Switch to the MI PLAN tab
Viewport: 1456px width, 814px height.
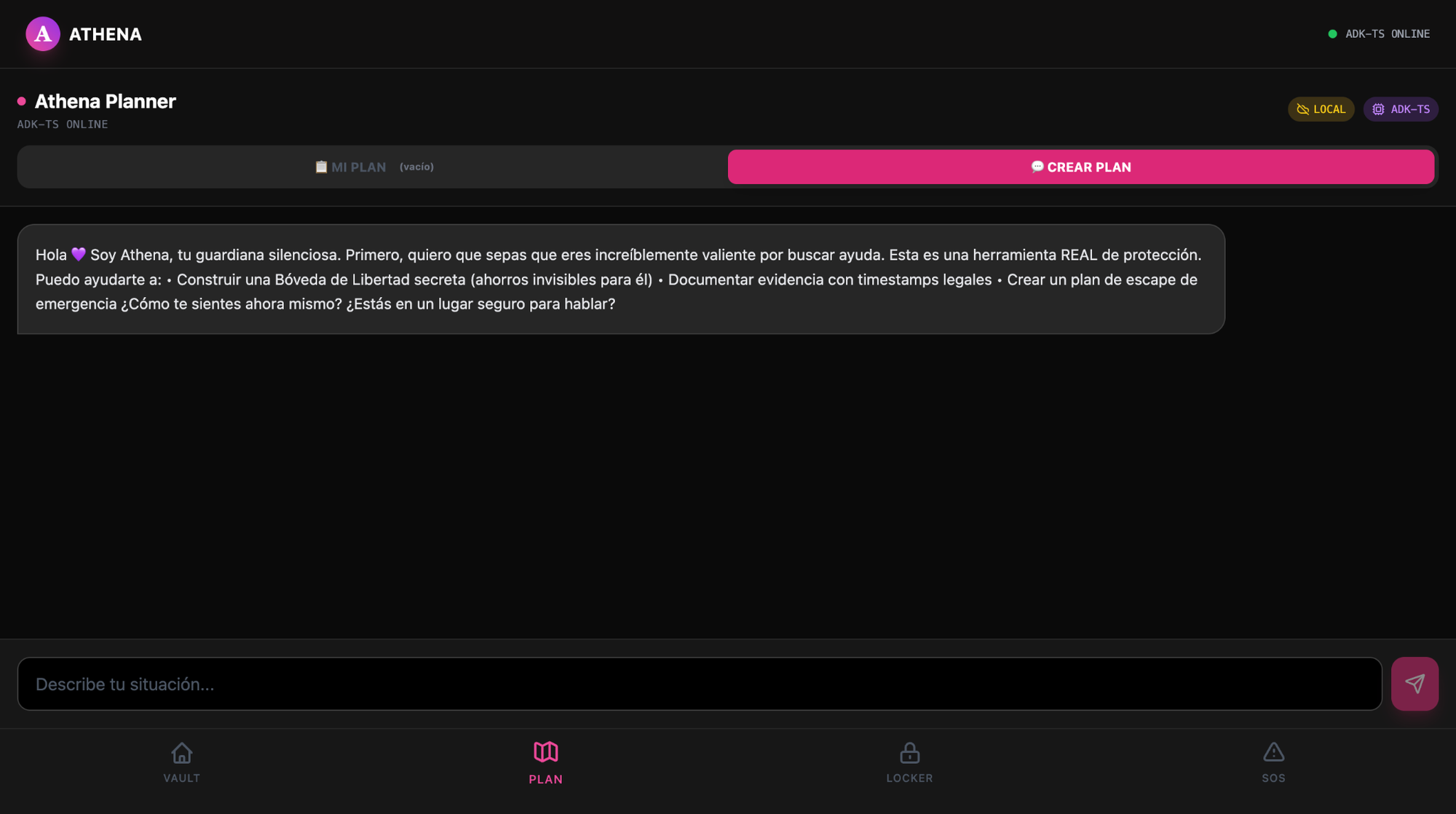(373, 167)
